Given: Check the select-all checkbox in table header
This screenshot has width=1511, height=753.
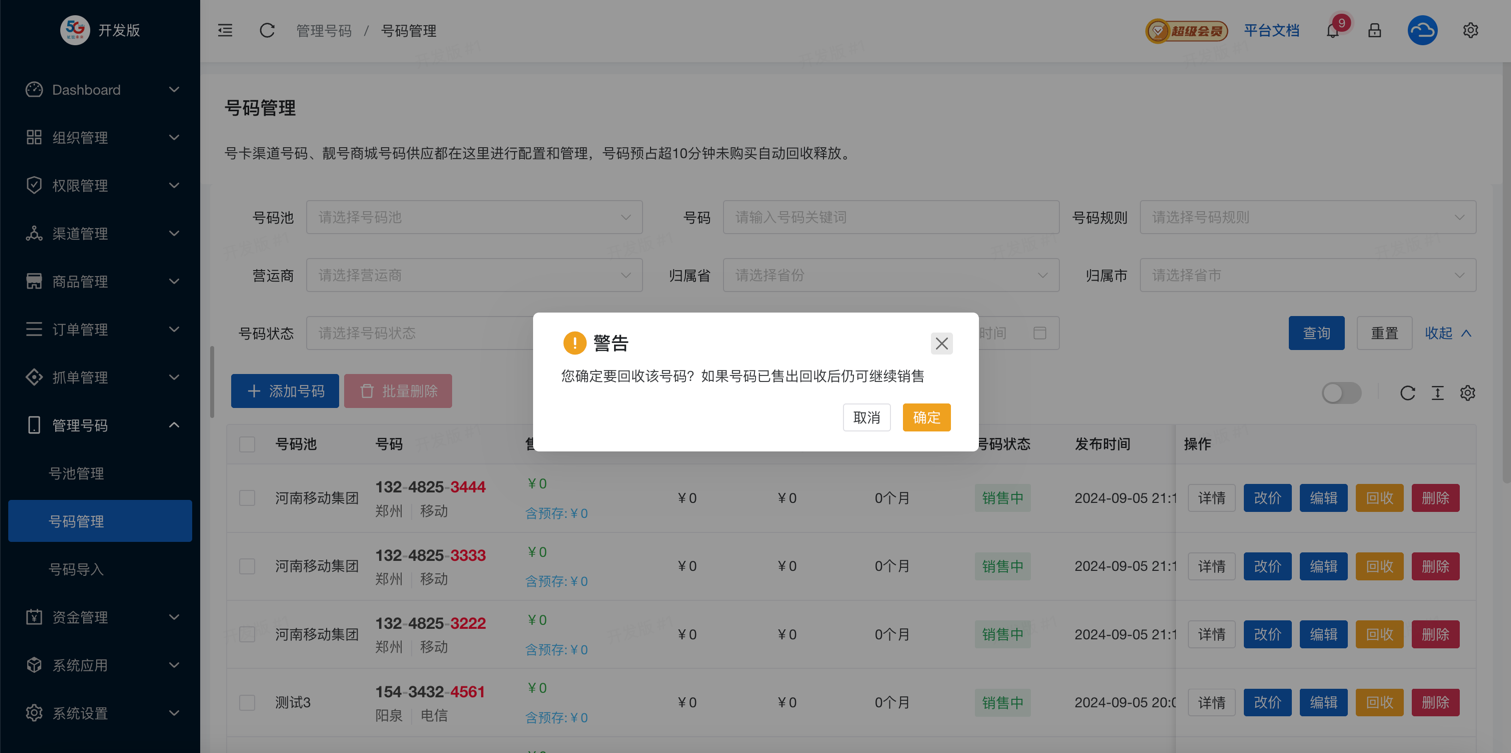Looking at the screenshot, I should tap(247, 444).
